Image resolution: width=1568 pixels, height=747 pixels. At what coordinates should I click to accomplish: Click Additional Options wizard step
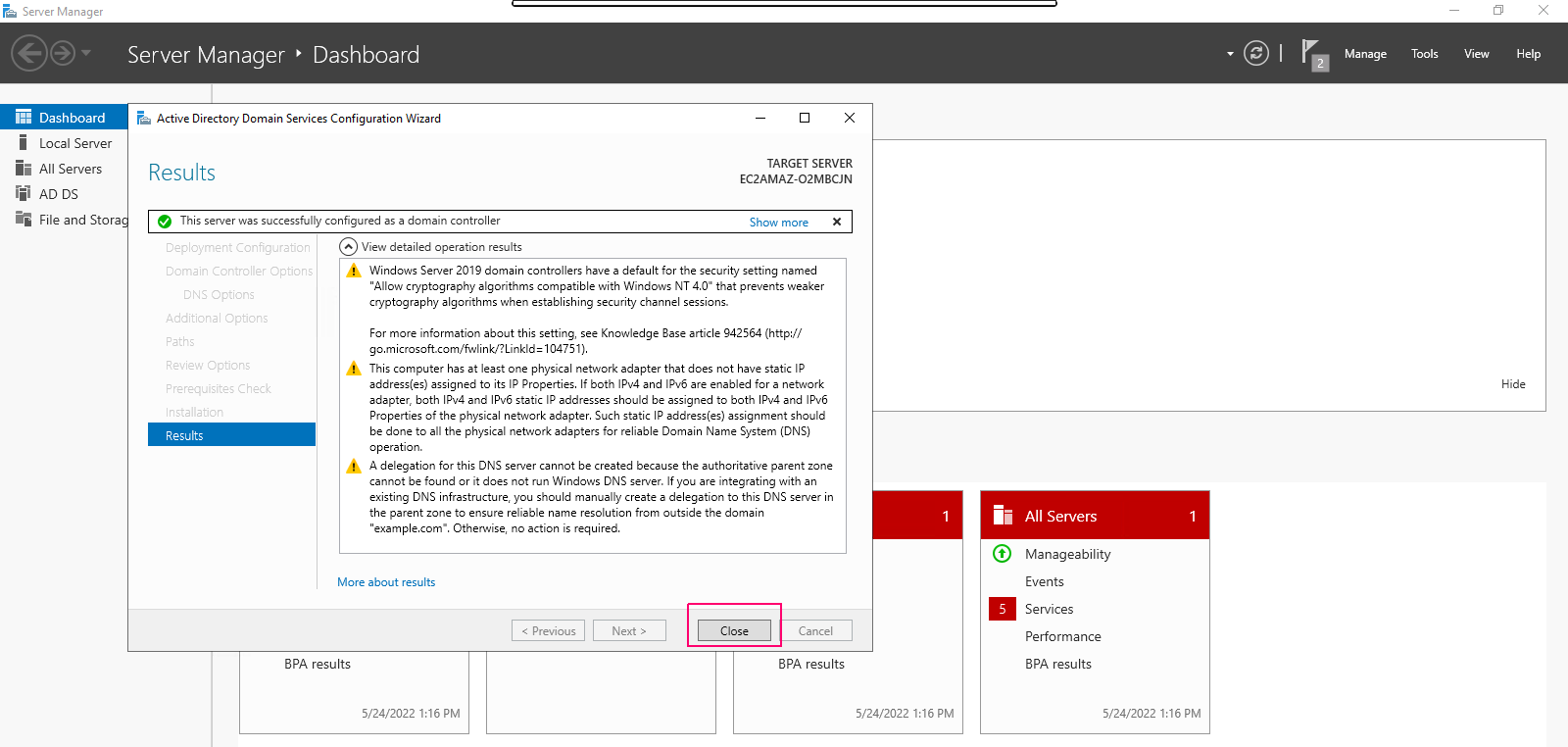(x=217, y=319)
